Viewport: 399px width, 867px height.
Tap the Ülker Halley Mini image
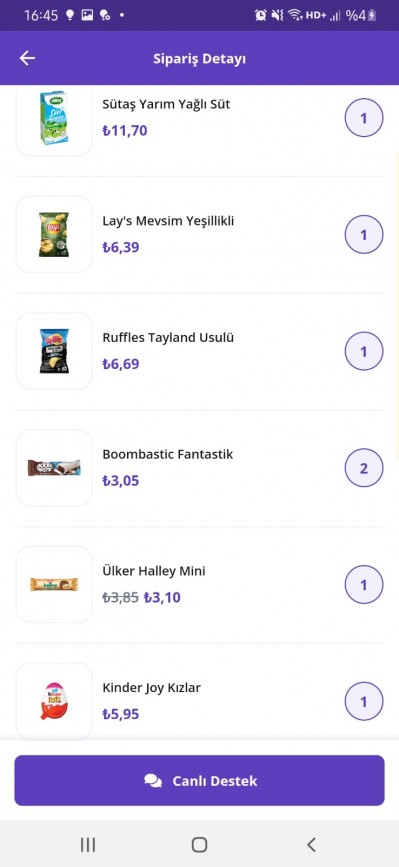click(54, 584)
